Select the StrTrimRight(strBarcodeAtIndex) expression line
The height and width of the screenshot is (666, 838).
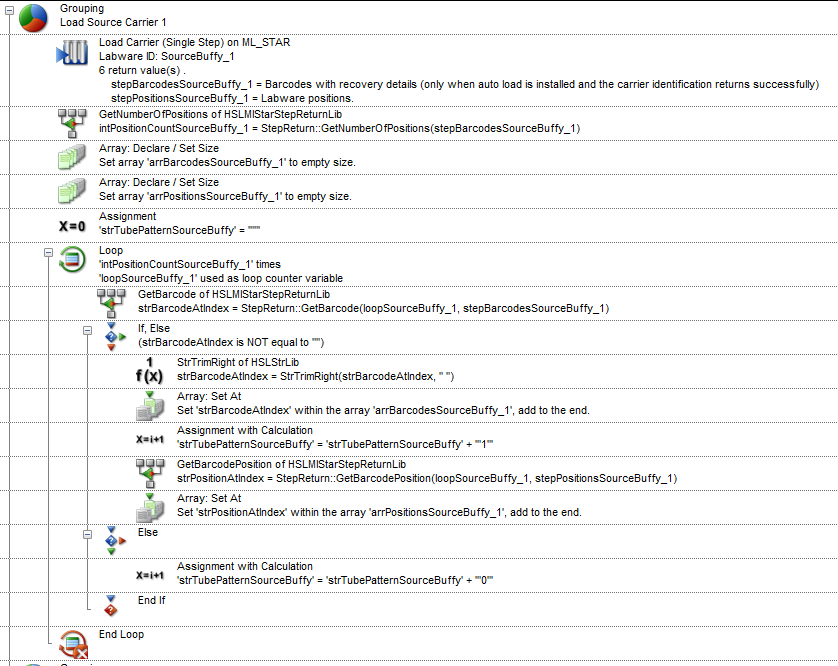point(315,376)
